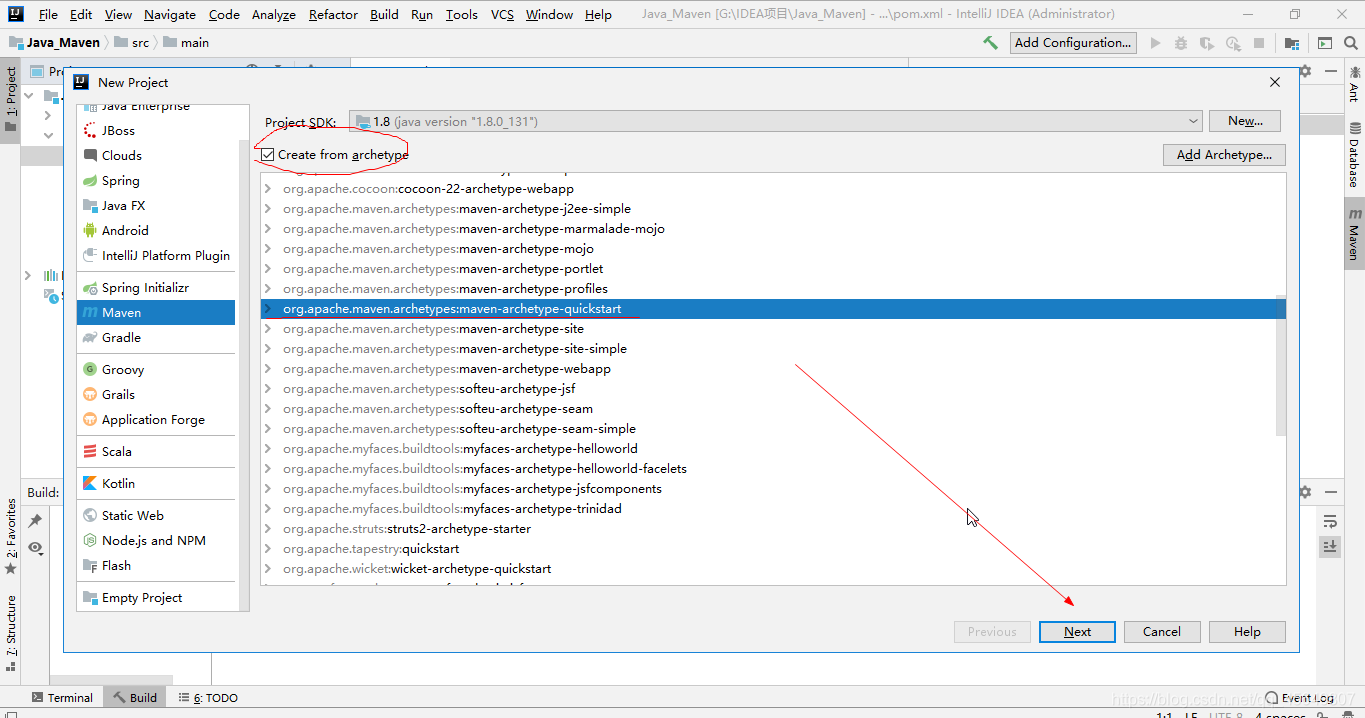This screenshot has width=1365, height=718.
Task: Click the archetype list vertical scrollbar
Action: coord(1281,365)
